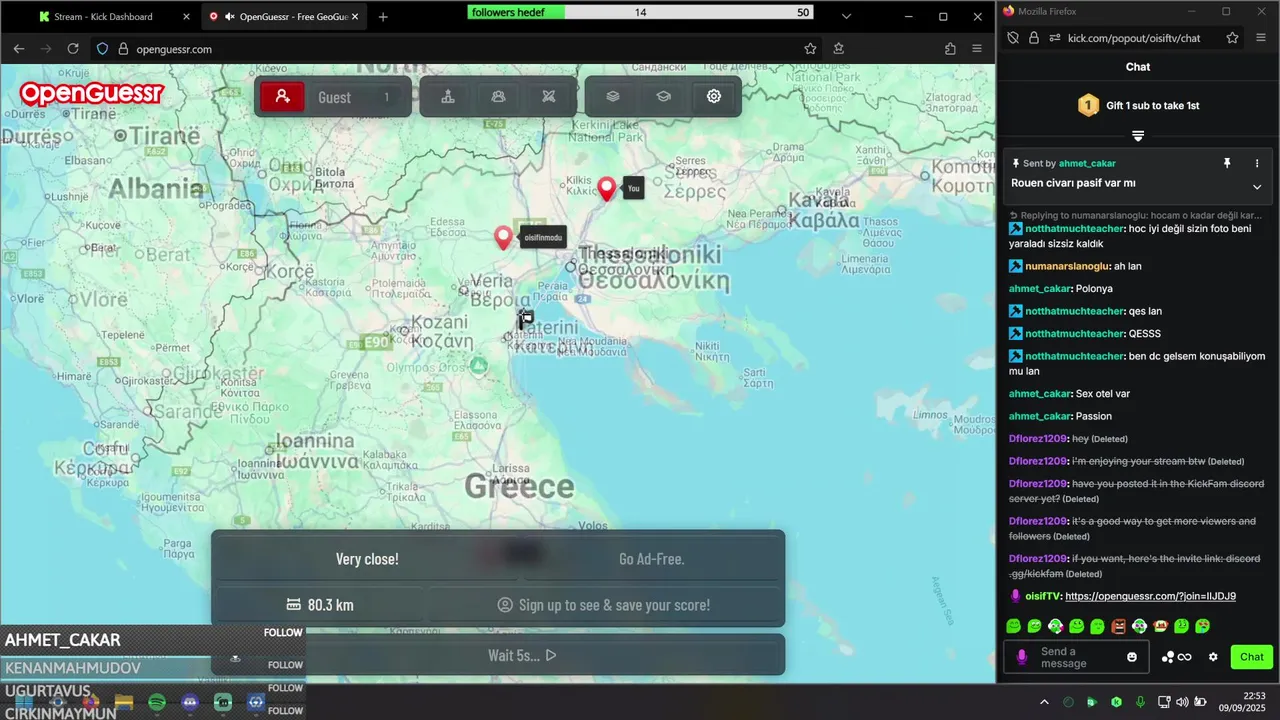
Task: Bookmark openguessr.com with the star icon
Action: [x=810, y=49]
